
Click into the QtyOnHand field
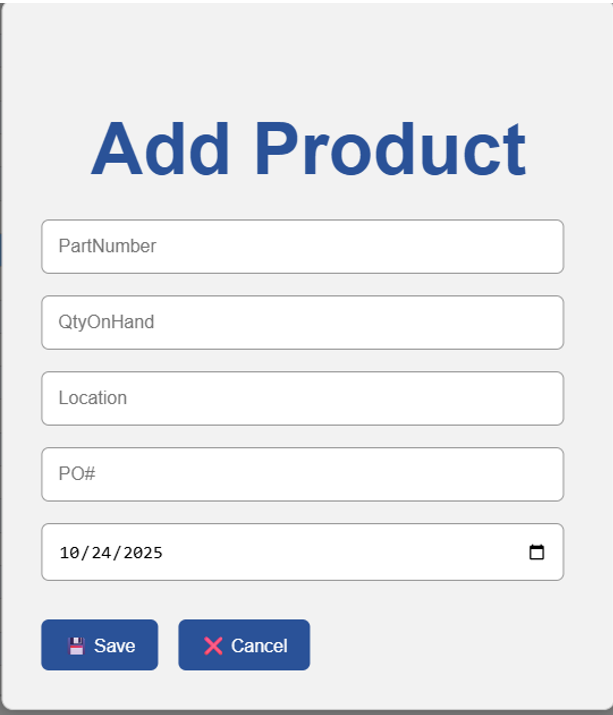tap(302, 322)
